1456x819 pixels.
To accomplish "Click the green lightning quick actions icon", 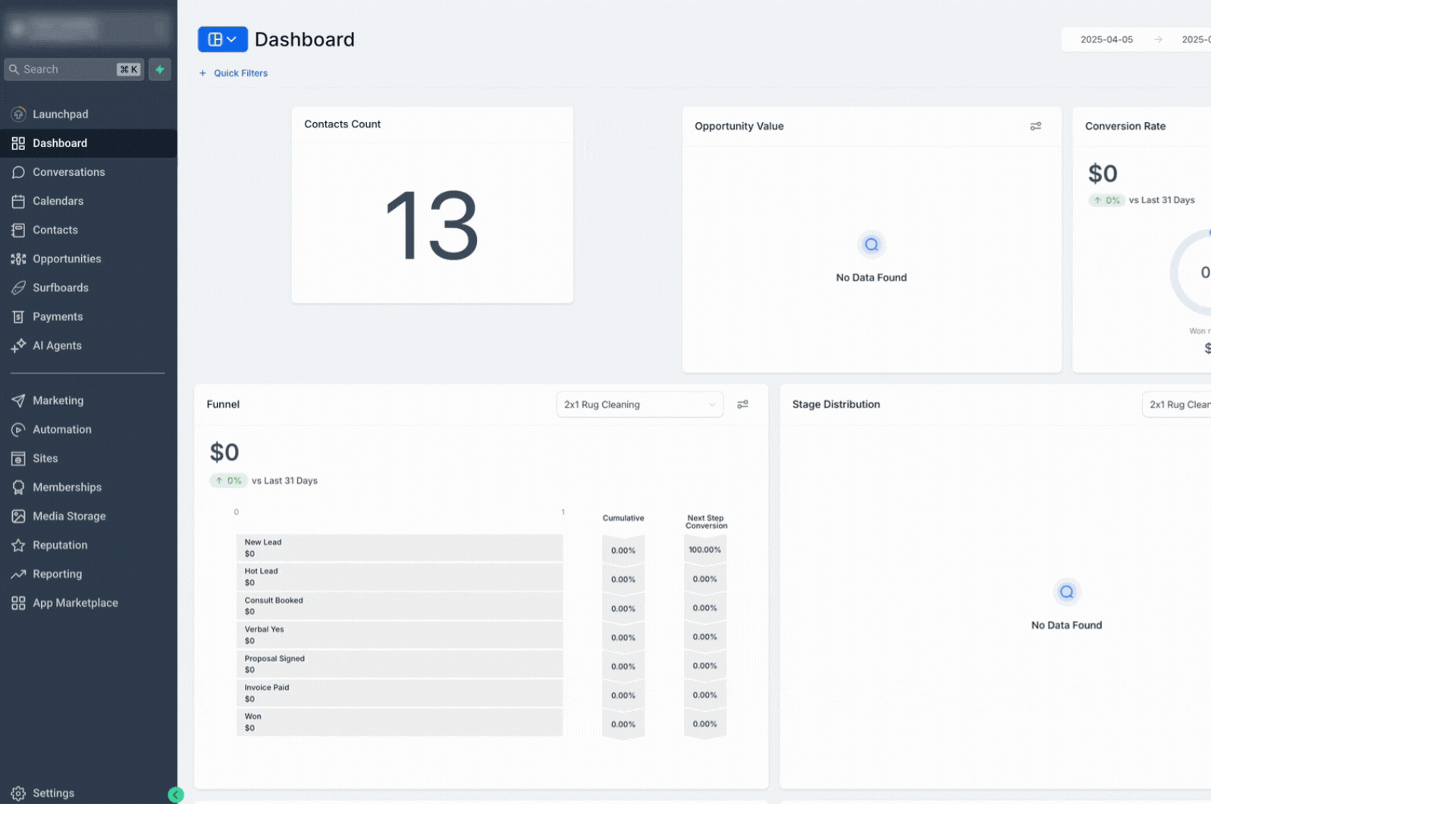I will coord(159,69).
